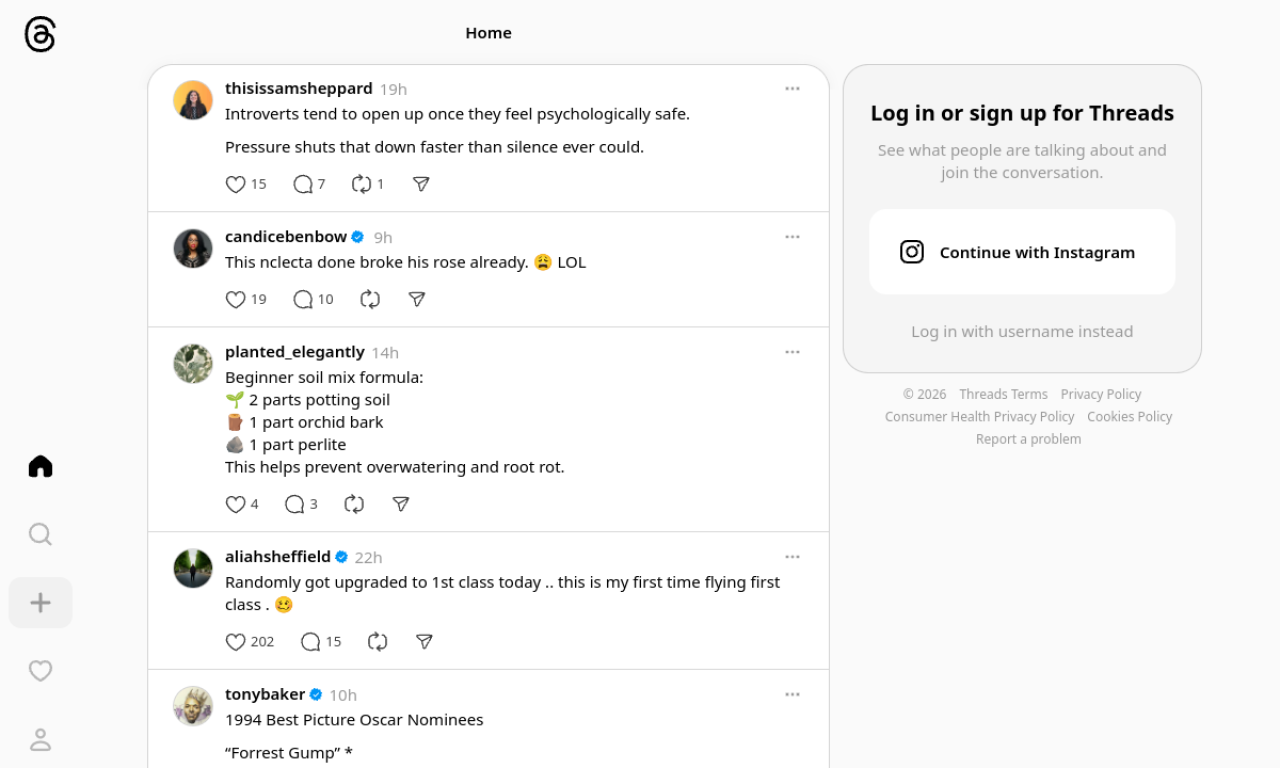Open more options on thisissamsheppard's post
The image size is (1280, 768).
click(792, 88)
